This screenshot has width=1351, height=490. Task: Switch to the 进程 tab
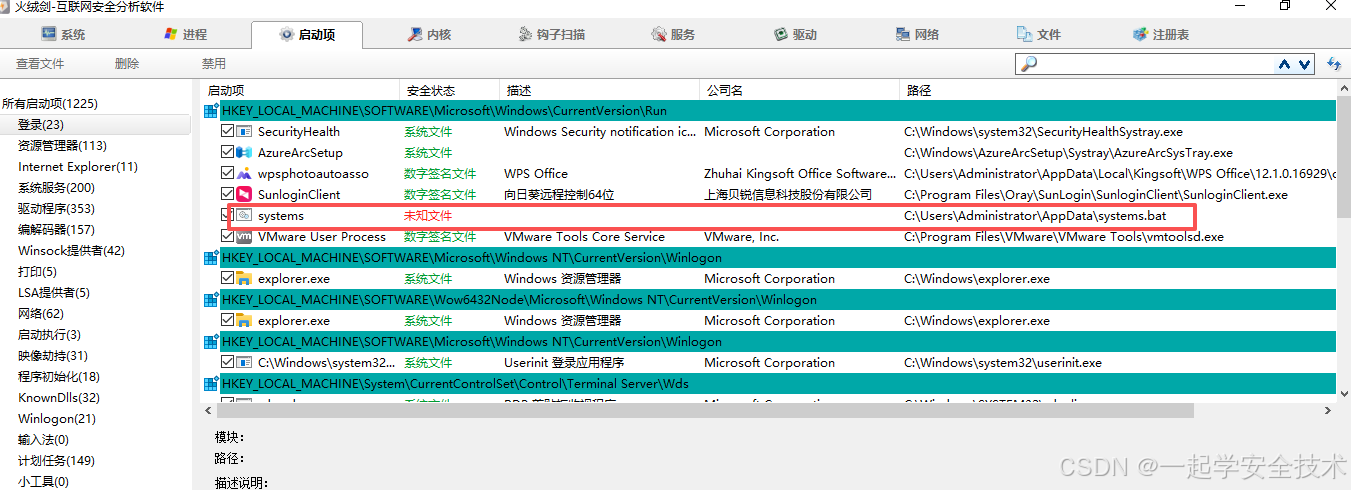tap(185, 34)
